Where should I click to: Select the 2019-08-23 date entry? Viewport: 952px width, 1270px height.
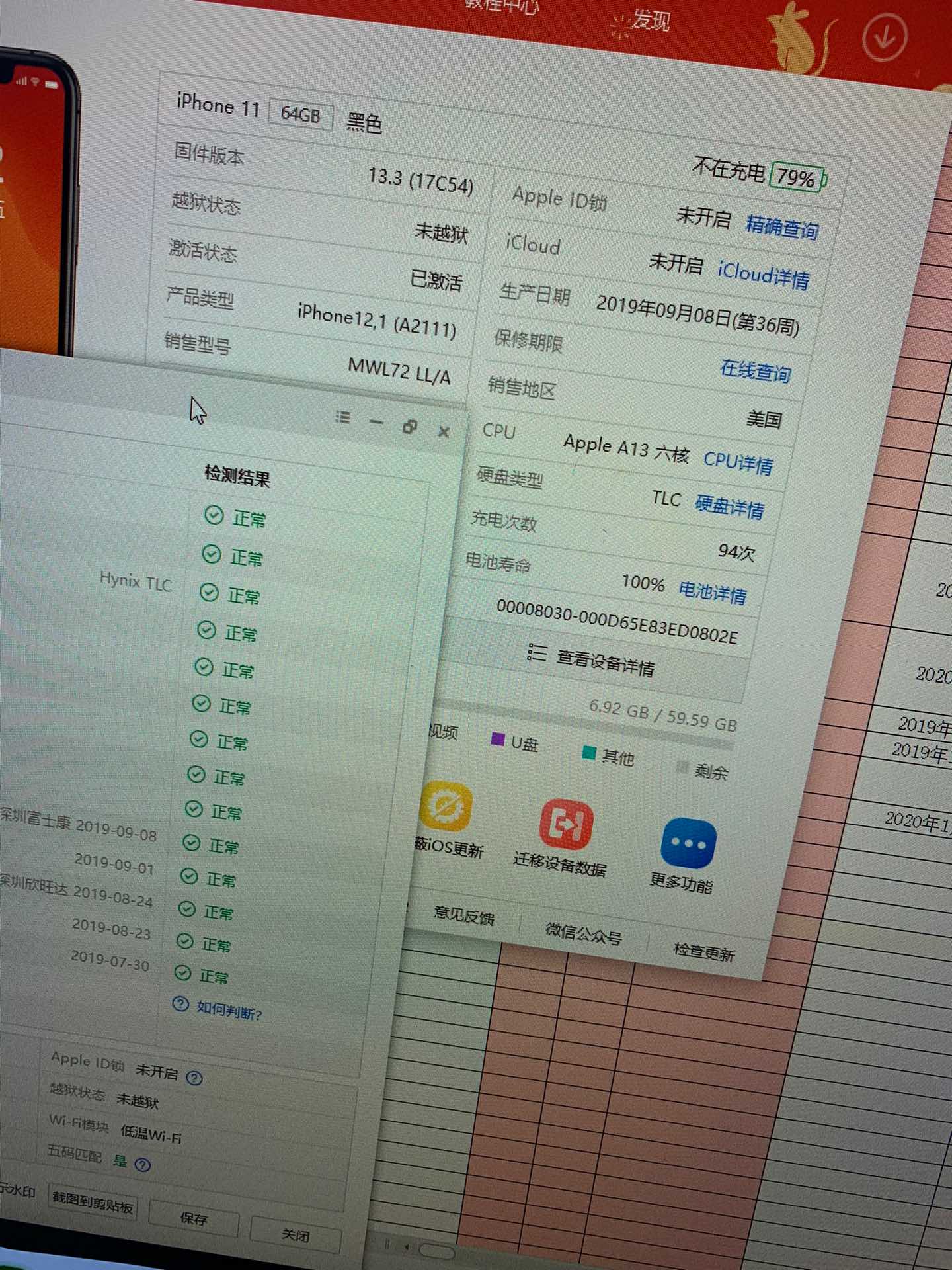click(112, 927)
